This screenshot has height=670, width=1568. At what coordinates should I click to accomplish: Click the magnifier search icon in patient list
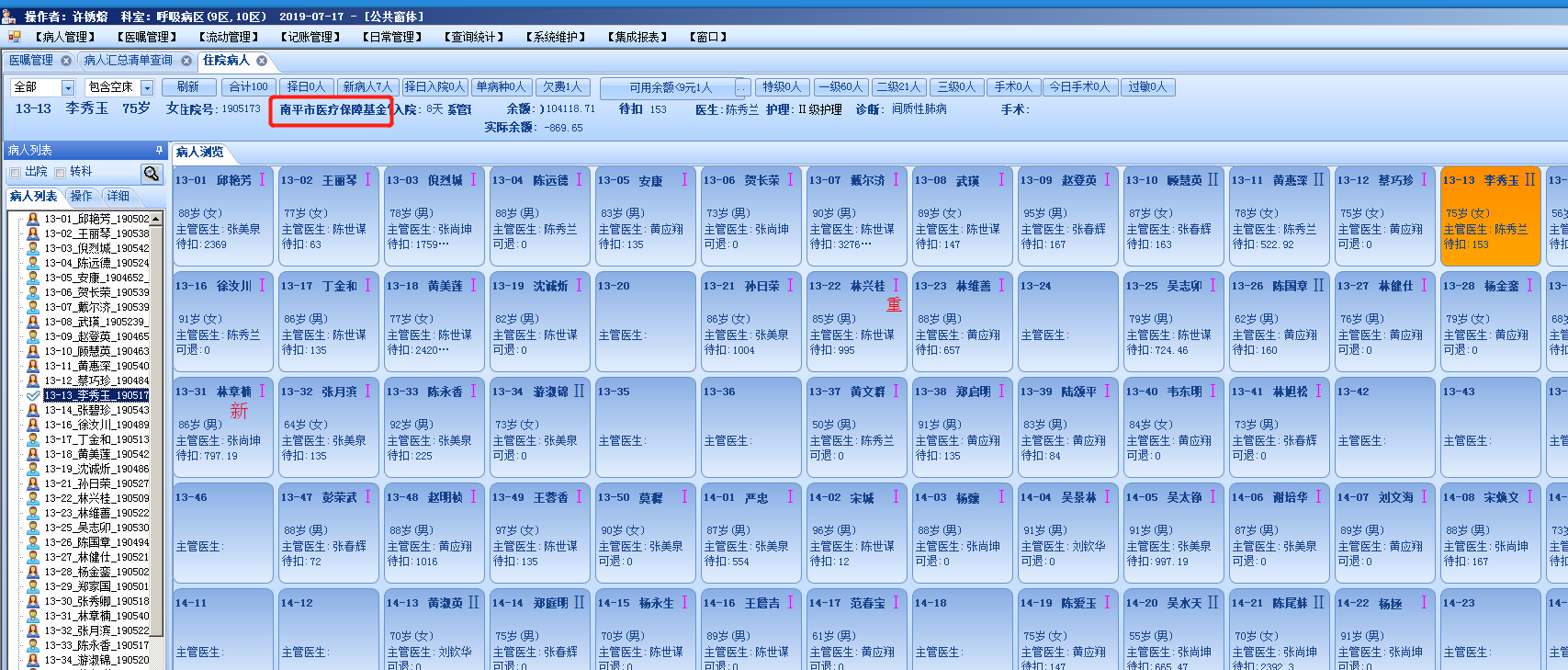pos(151,173)
